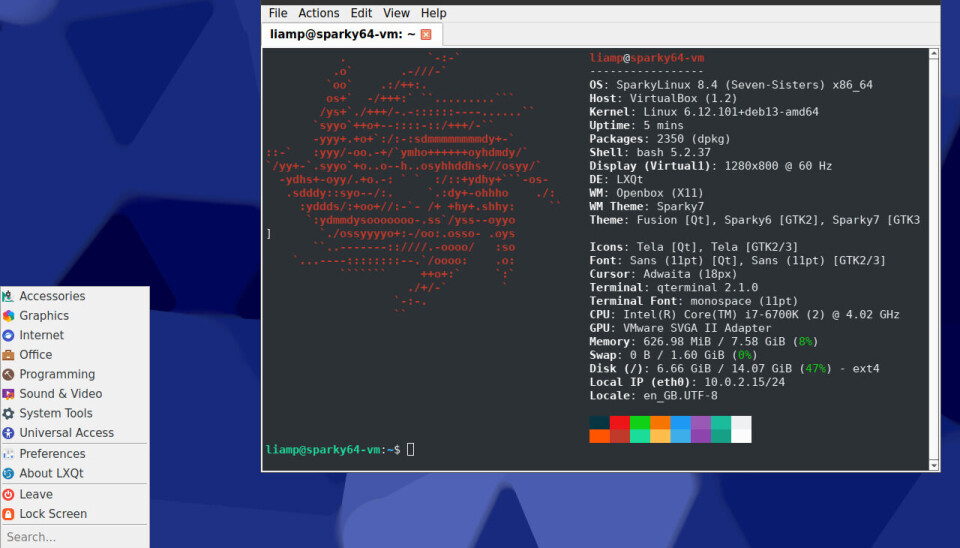The image size is (960, 548).
Task: Click the Leave power icon
Action: point(8,495)
